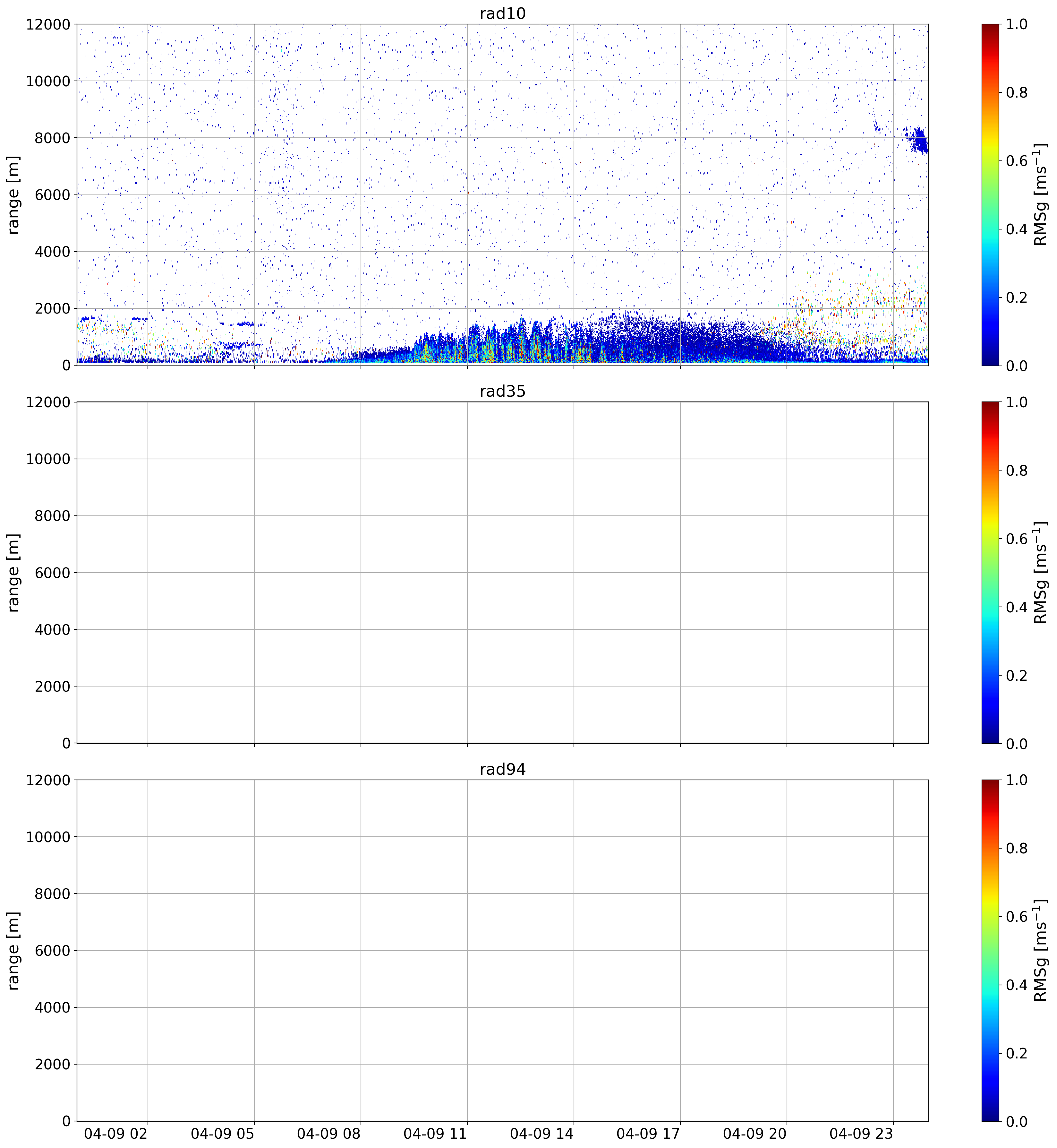Click the 12000 range tick in rad10 panel
The image size is (1057, 1148).
click(48, 24)
